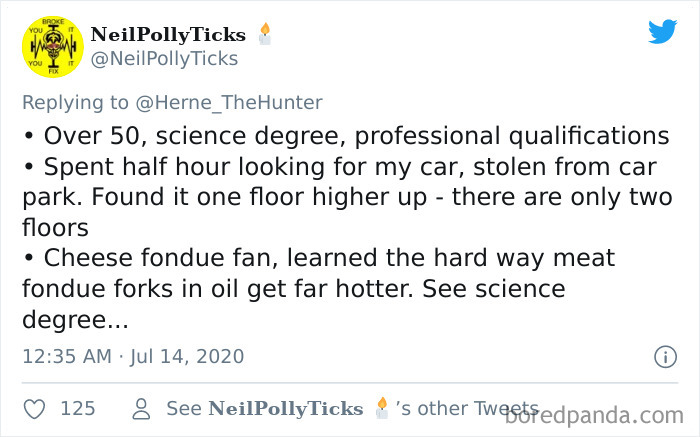The image size is (700, 437).
Task: Like the tweet with the heart icon
Action: click(34, 408)
